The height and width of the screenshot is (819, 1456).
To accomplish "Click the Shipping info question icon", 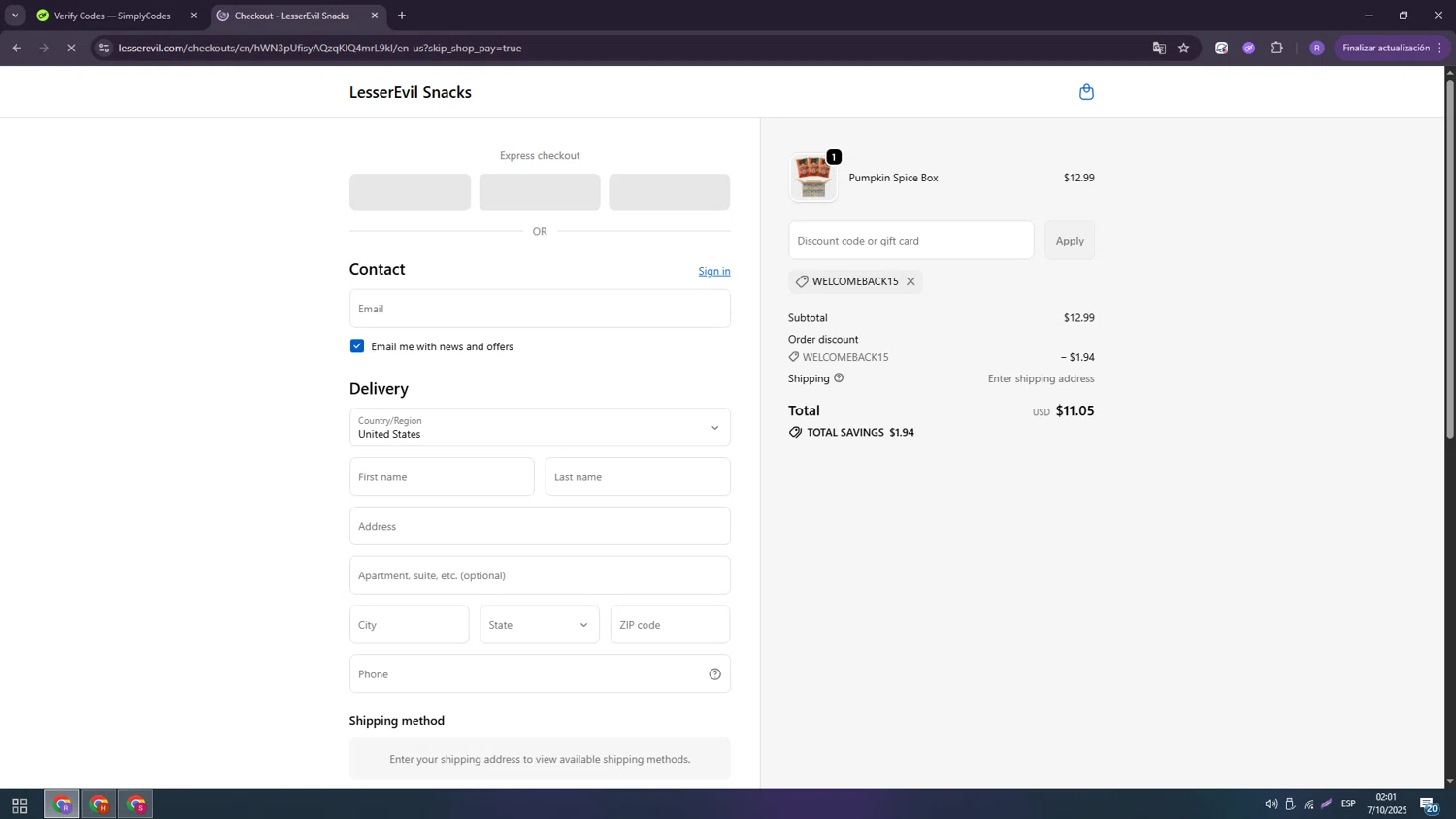I will pos(839,378).
